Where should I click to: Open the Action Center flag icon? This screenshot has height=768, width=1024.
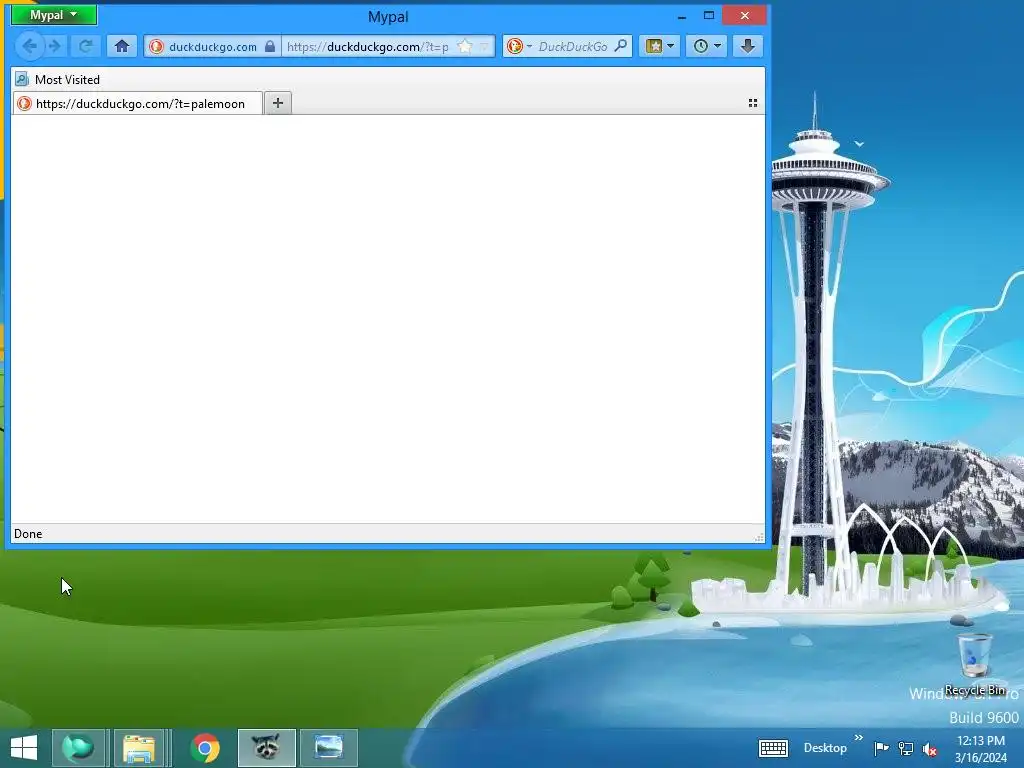point(881,748)
